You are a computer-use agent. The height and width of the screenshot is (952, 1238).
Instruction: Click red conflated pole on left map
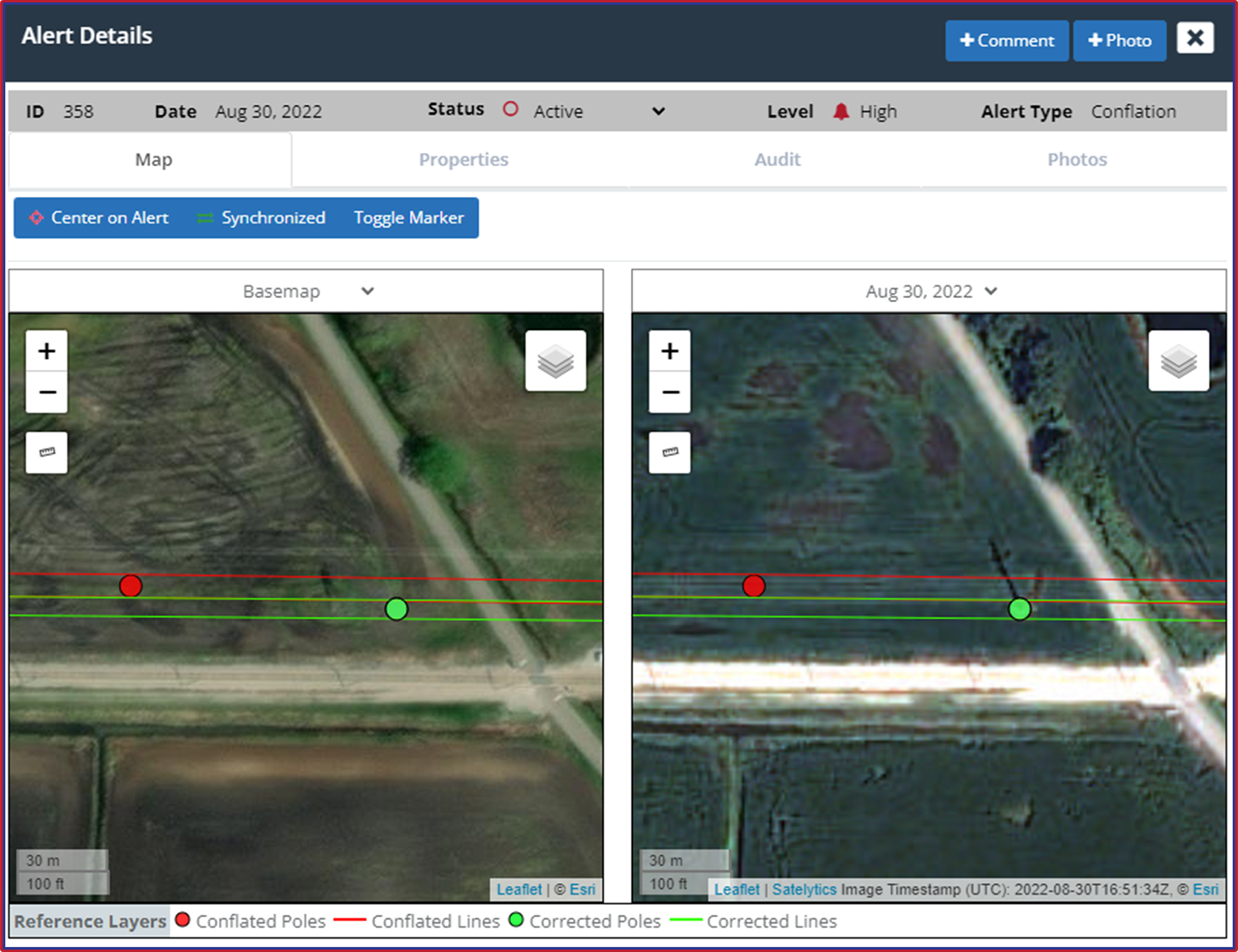[x=131, y=586]
